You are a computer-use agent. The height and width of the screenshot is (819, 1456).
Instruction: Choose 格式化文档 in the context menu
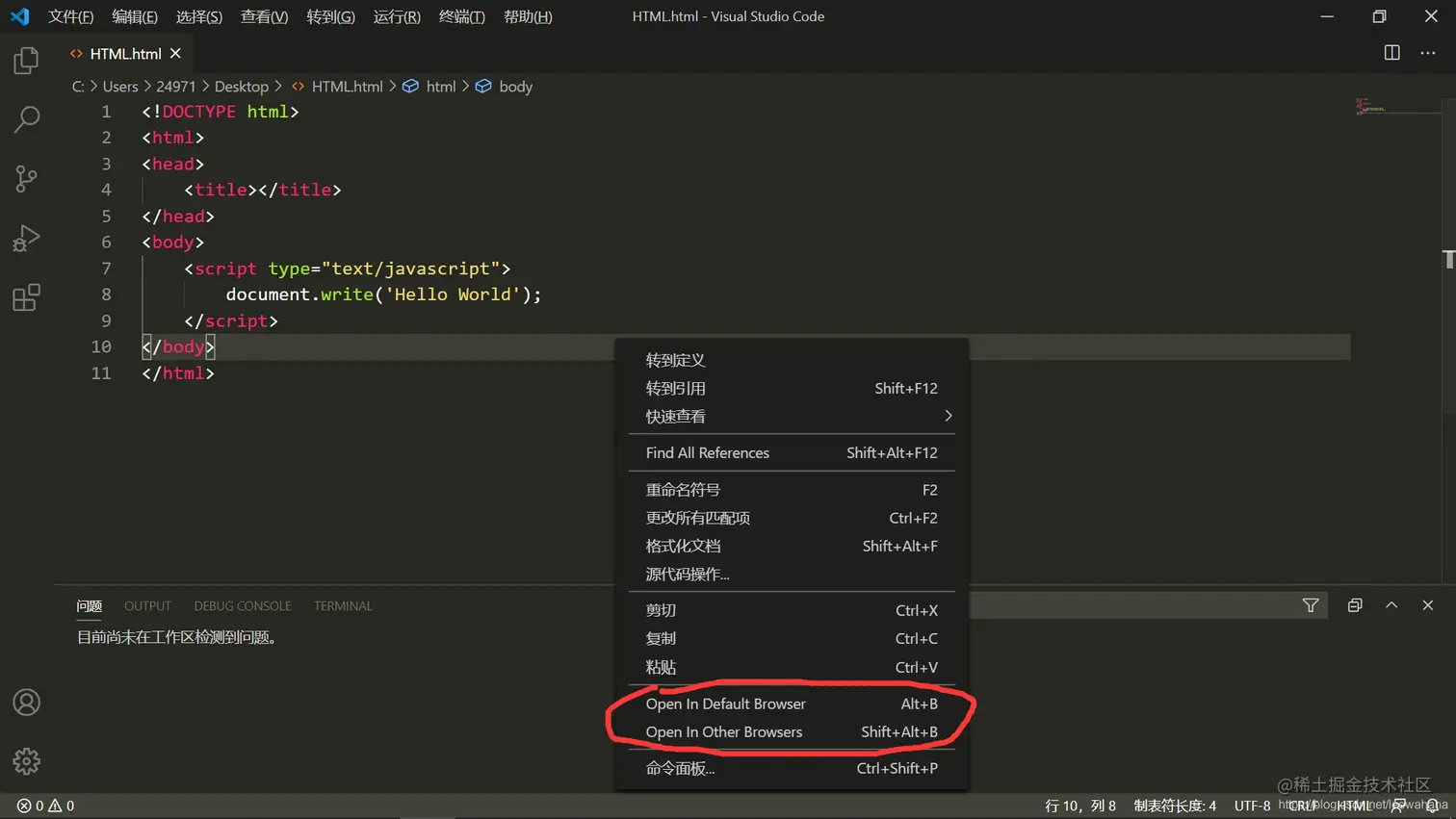pos(792,546)
